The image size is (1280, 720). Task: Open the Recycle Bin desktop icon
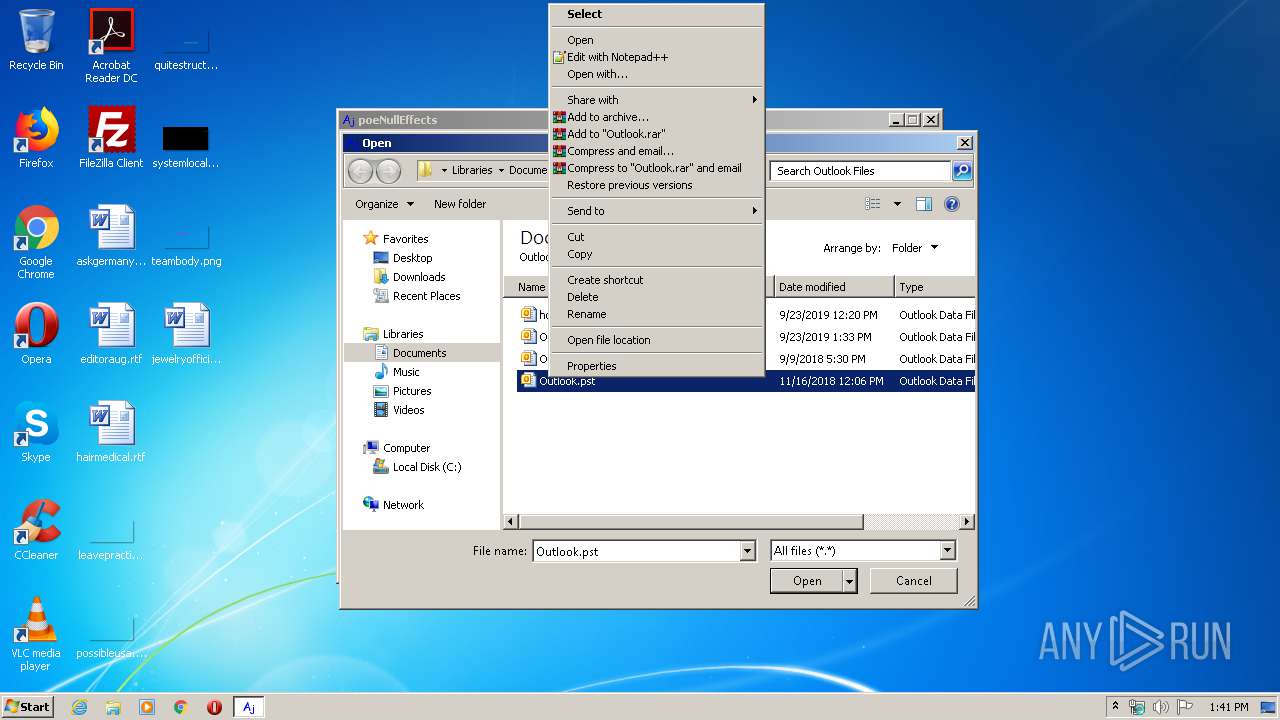pyautogui.click(x=36, y=40)
